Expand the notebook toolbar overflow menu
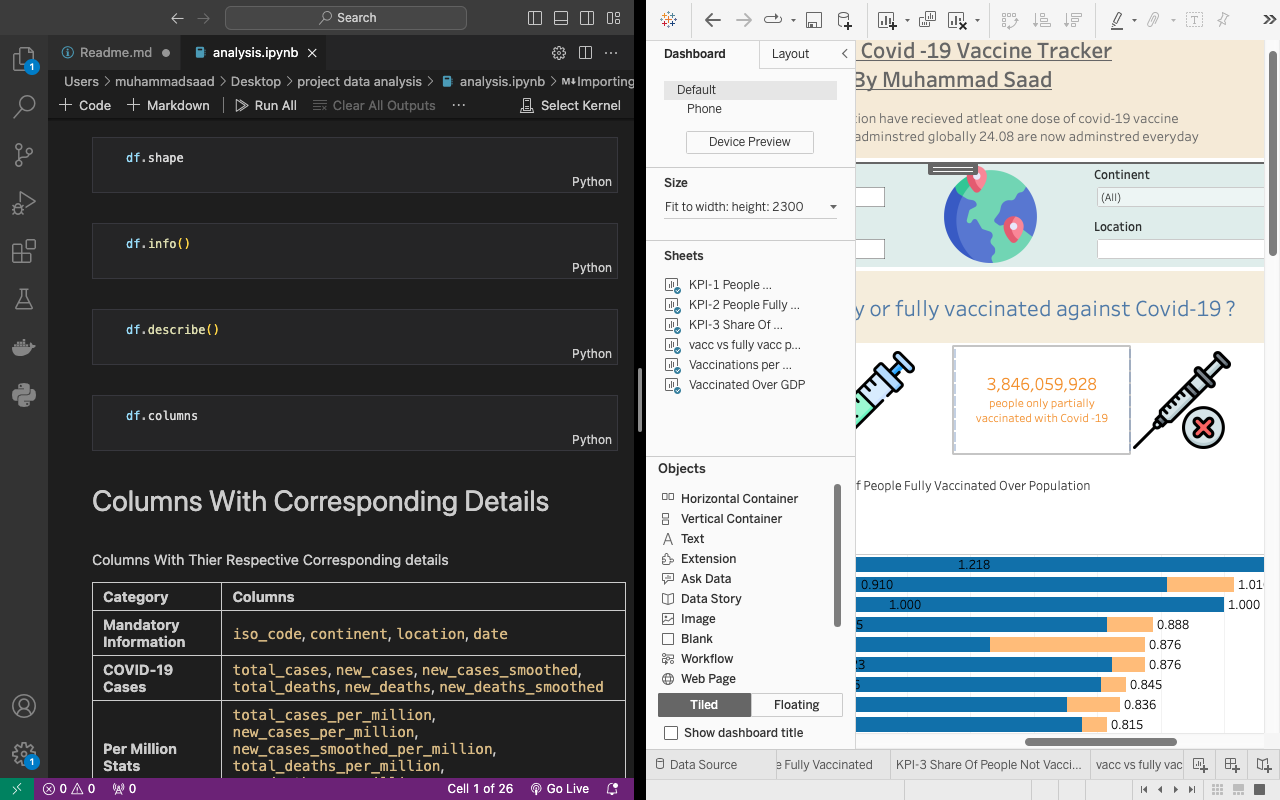The height and width of the screenshot is (800, 1280). pyautogui.click(x=459, y=105)
